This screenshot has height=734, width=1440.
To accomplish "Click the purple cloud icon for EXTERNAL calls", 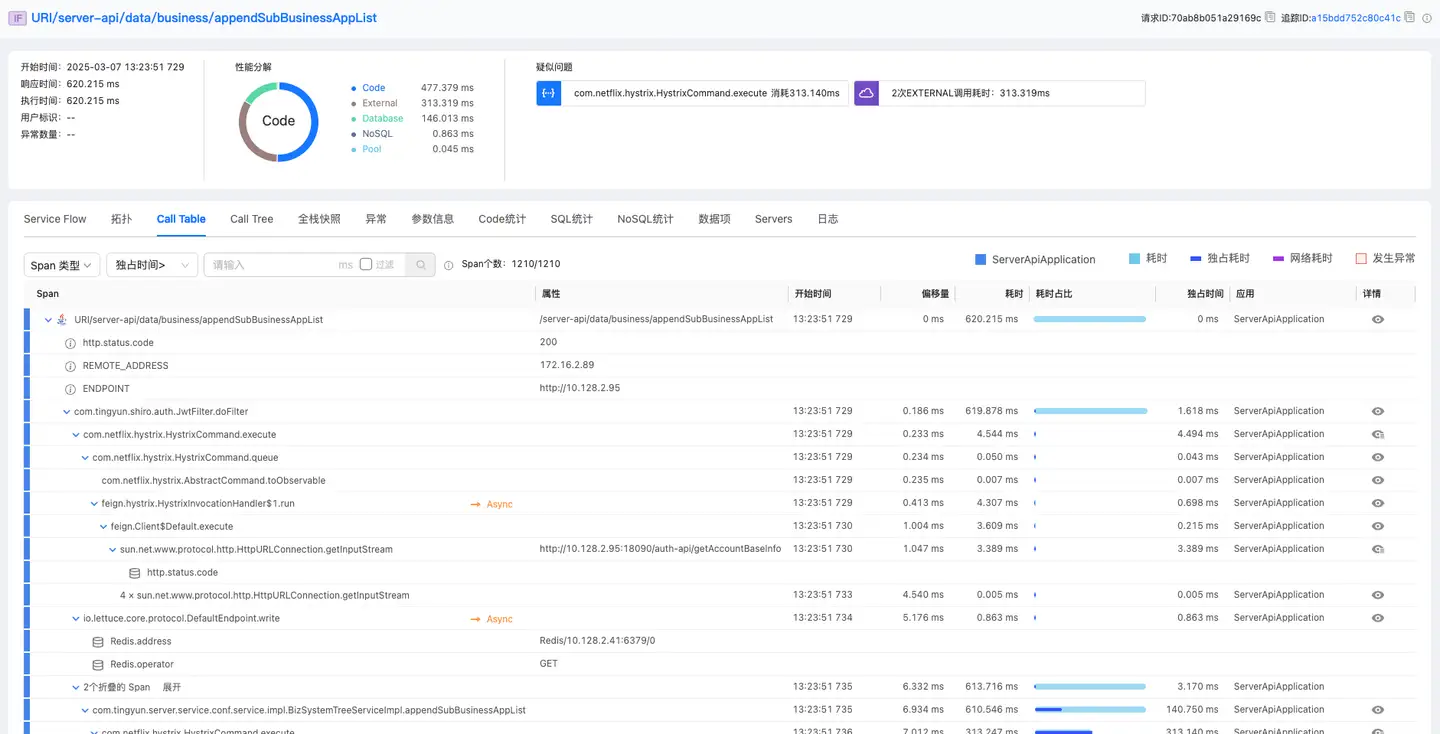I will click(866, 93).
